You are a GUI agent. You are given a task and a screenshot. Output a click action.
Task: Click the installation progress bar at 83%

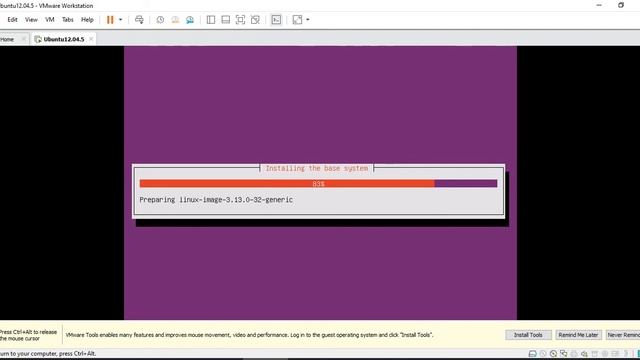click(x=318, y=184)
